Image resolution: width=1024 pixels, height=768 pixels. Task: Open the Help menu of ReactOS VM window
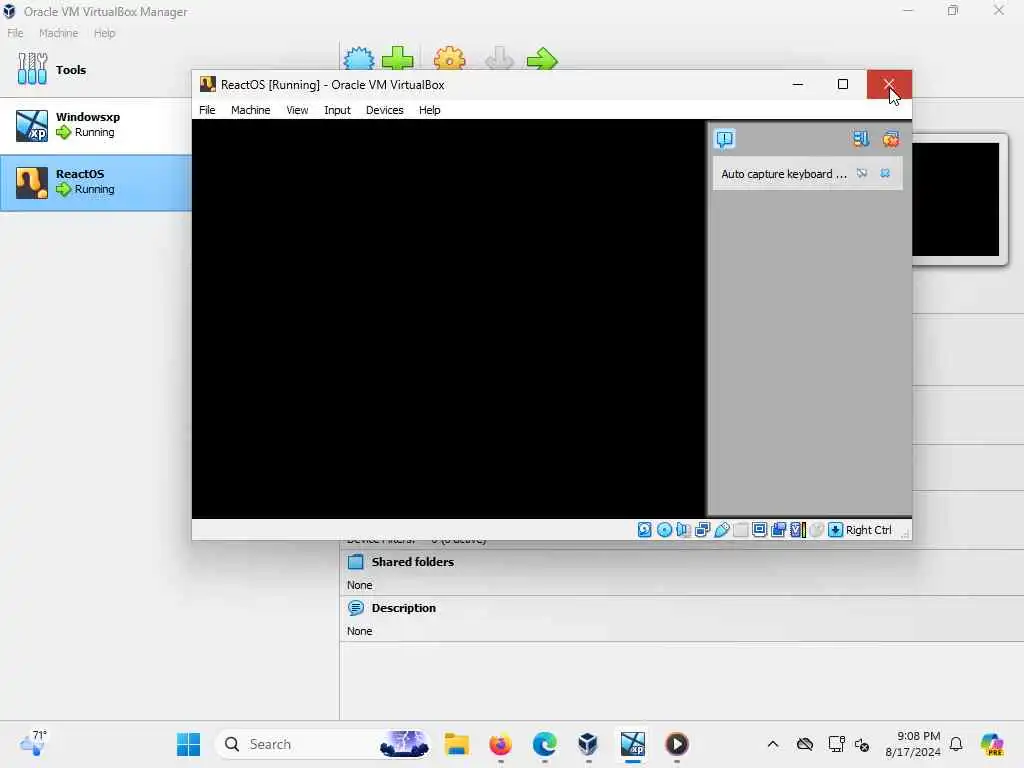click(430, 110)
